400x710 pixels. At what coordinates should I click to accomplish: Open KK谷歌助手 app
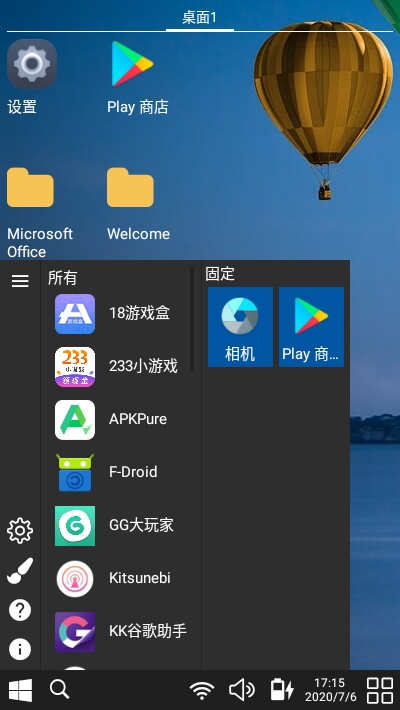click(120, 632)
